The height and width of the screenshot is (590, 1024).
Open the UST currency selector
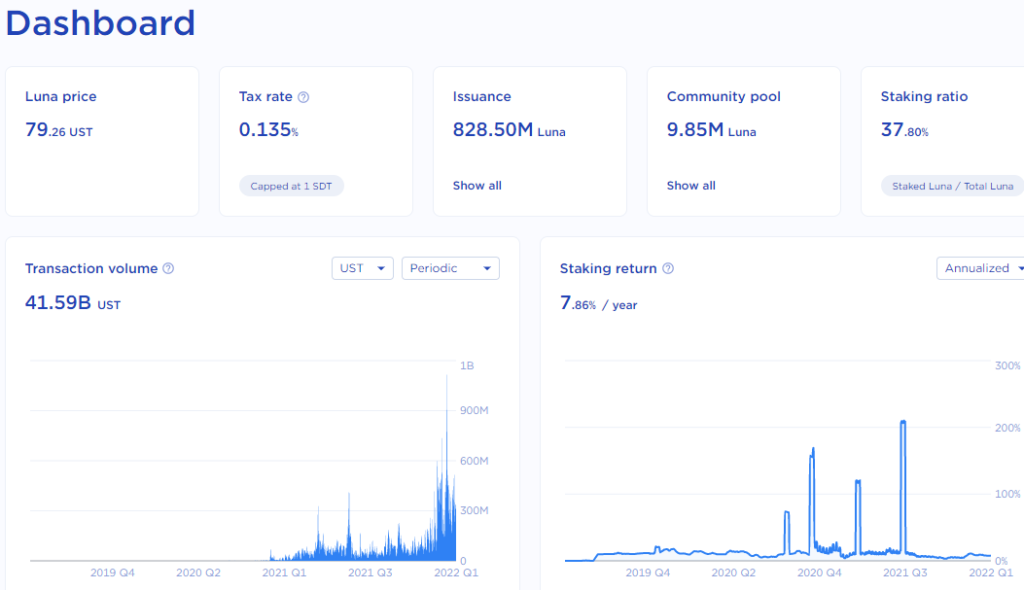[362, 268]
